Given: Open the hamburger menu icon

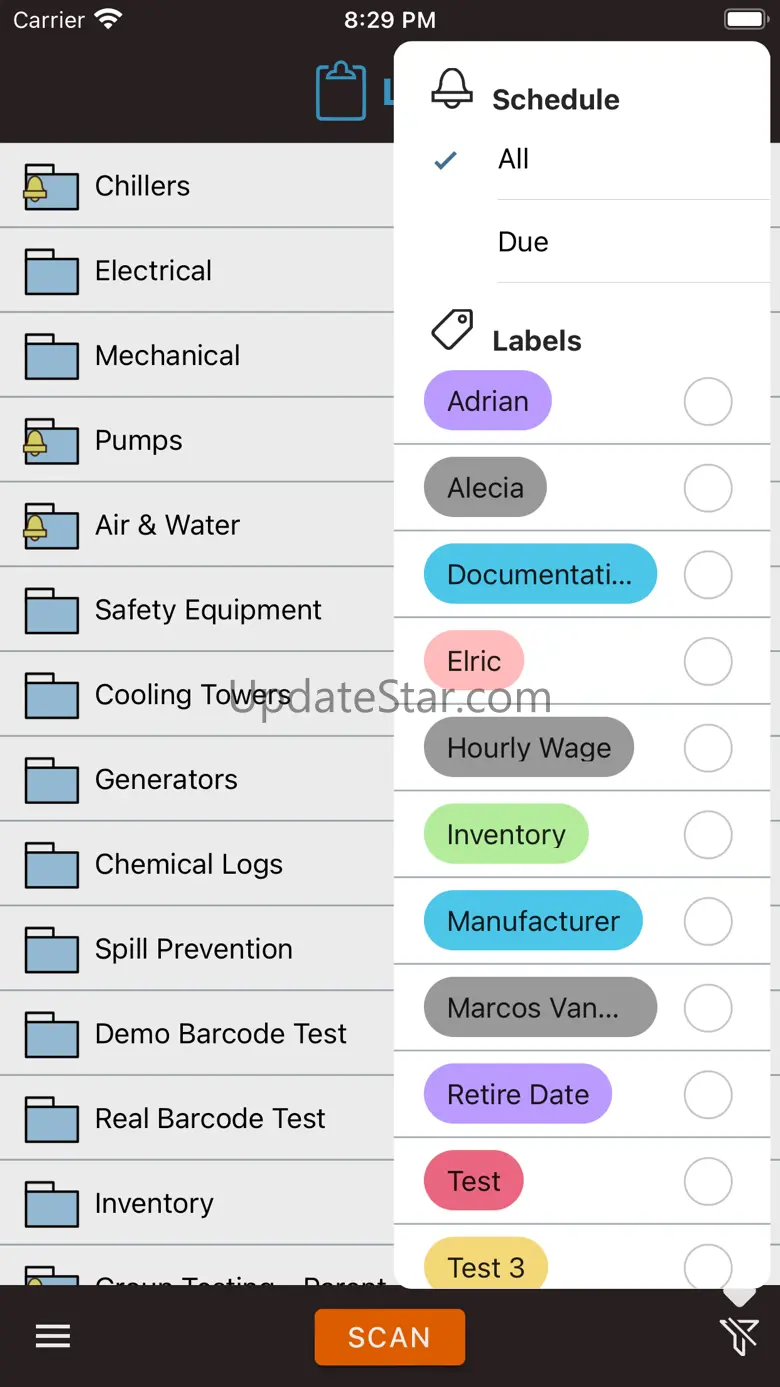Looking at the screenshot, I should coord(53,1337).
